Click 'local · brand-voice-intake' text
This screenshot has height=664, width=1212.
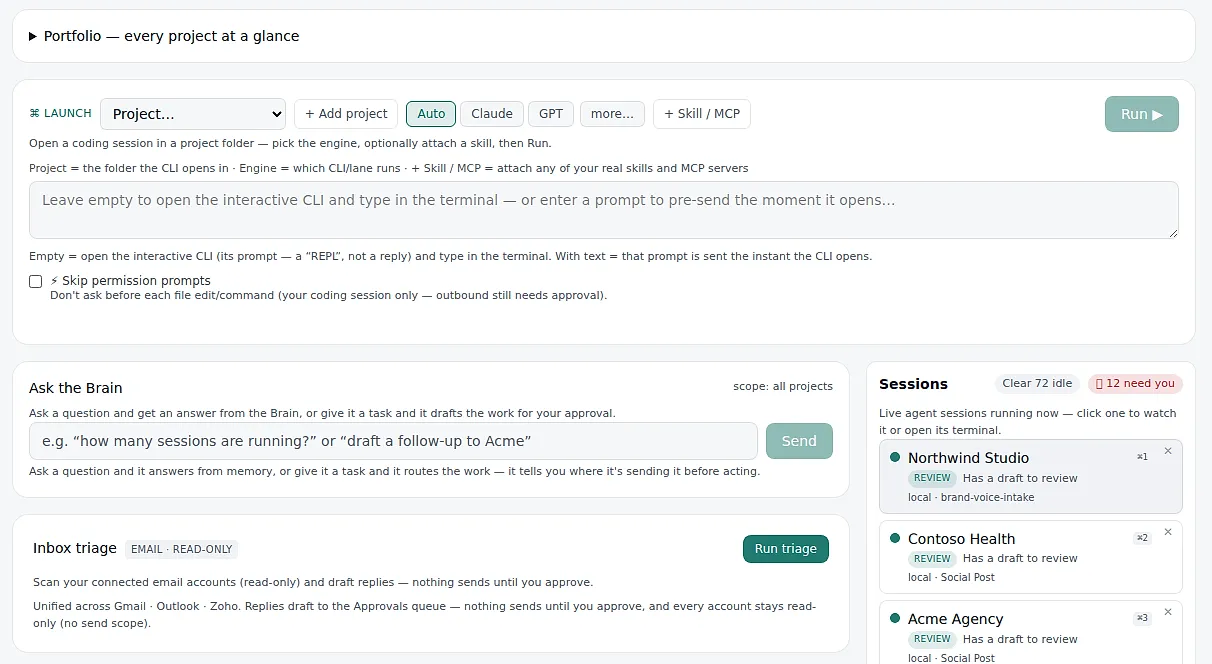click(x=971, y=497)
